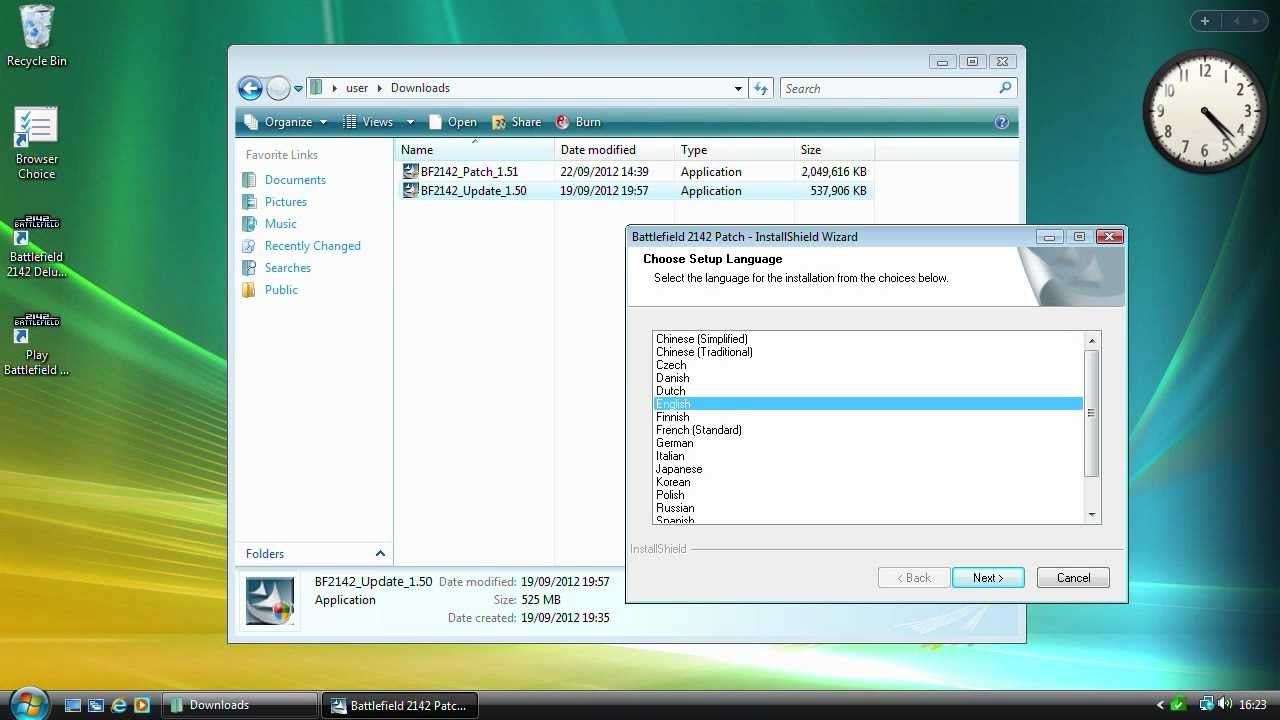Screen dimensions: 1280x720
Task: Click the Next button in the wizard
Action: click(988, 577)
